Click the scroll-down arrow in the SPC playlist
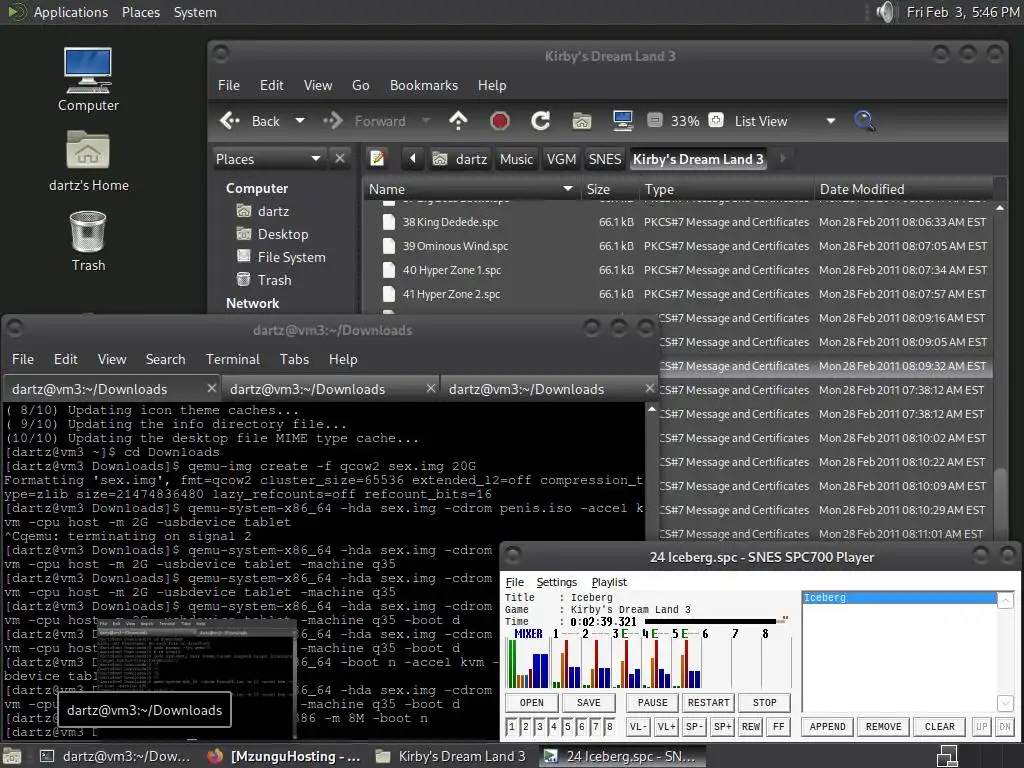The height and width of the screenshot is (768, 1024). (1005, 703)
